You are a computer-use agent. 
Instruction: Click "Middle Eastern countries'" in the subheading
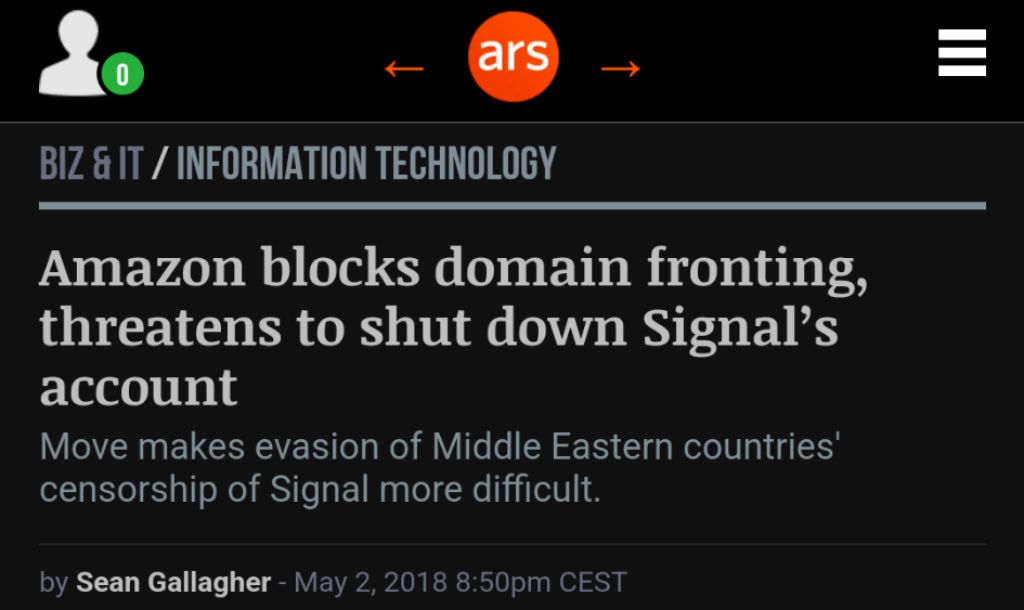pyautogui.click(x=635, y=446)
